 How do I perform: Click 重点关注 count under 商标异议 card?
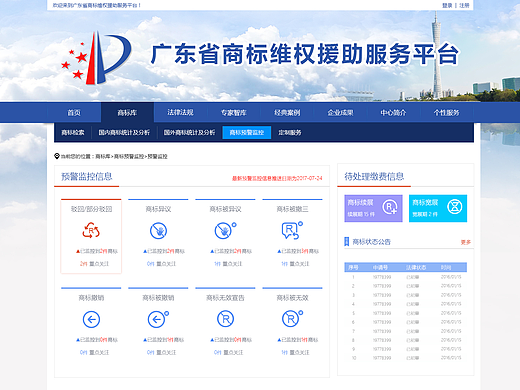click(x=161, y=264)
